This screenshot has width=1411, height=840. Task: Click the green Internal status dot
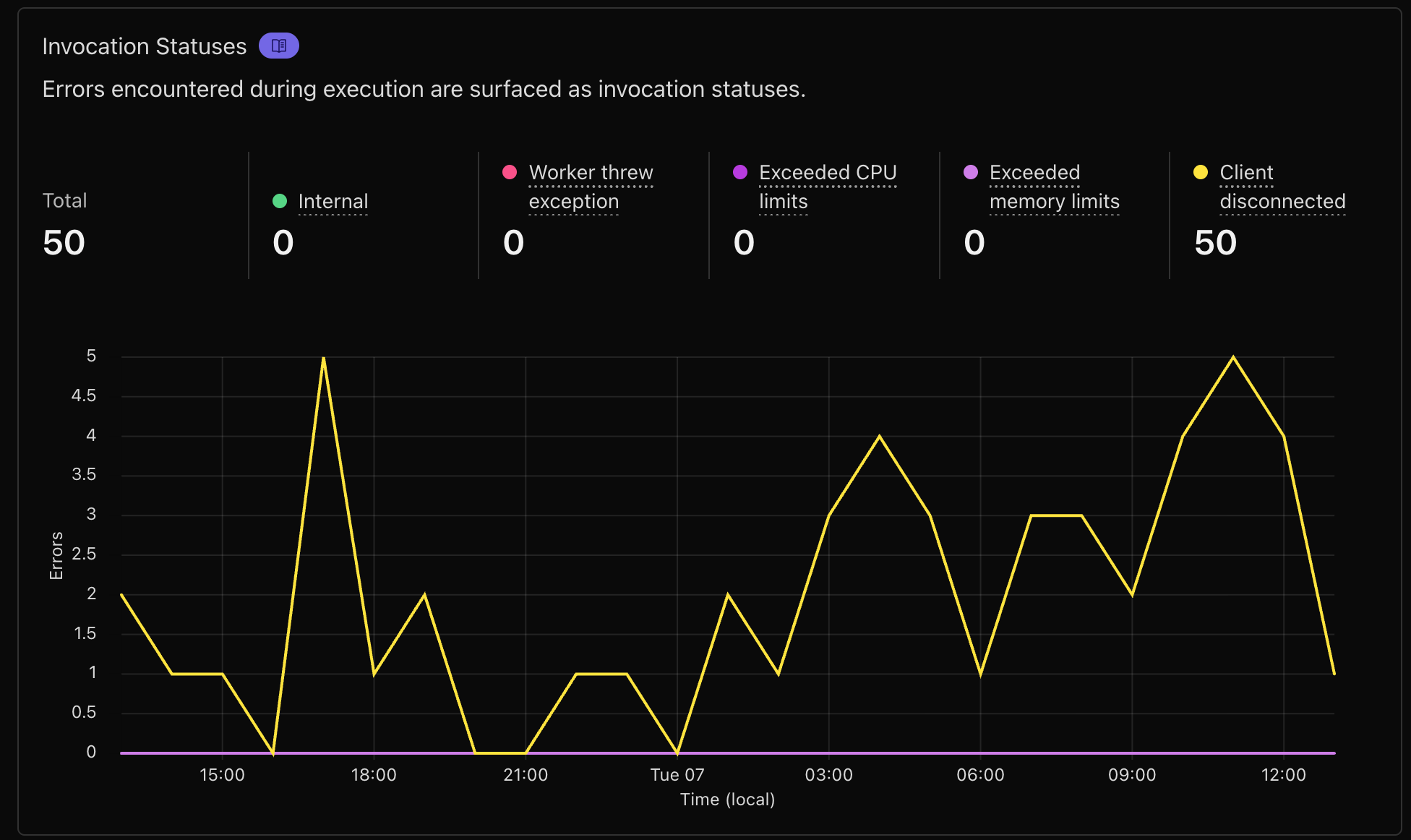point(280,201)
